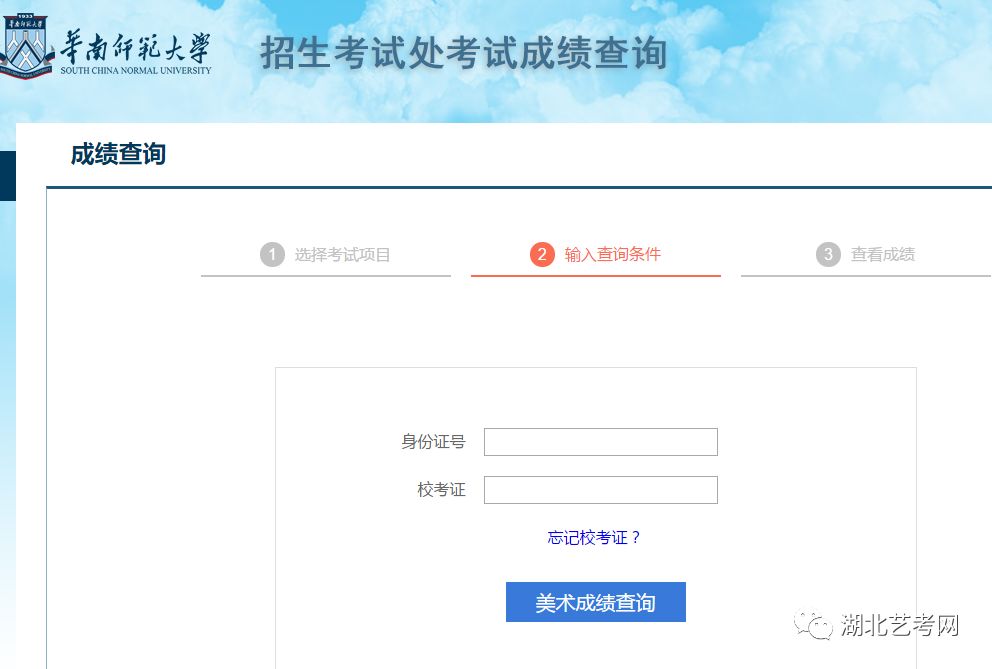Click the South China Normal University crest logo

click(x=27, y=46)
